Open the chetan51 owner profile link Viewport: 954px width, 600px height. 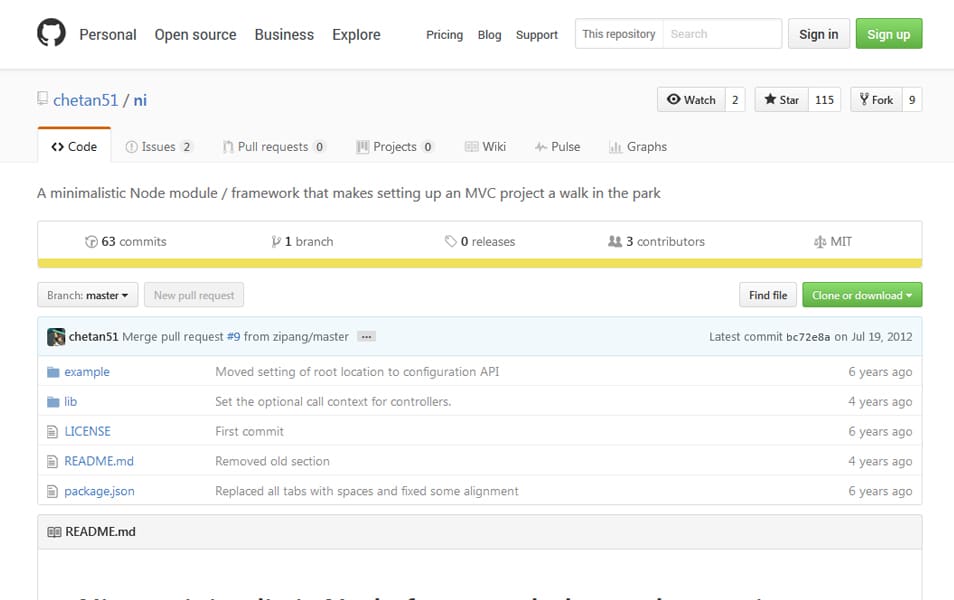pyautogui.click(x=86, y=100)
